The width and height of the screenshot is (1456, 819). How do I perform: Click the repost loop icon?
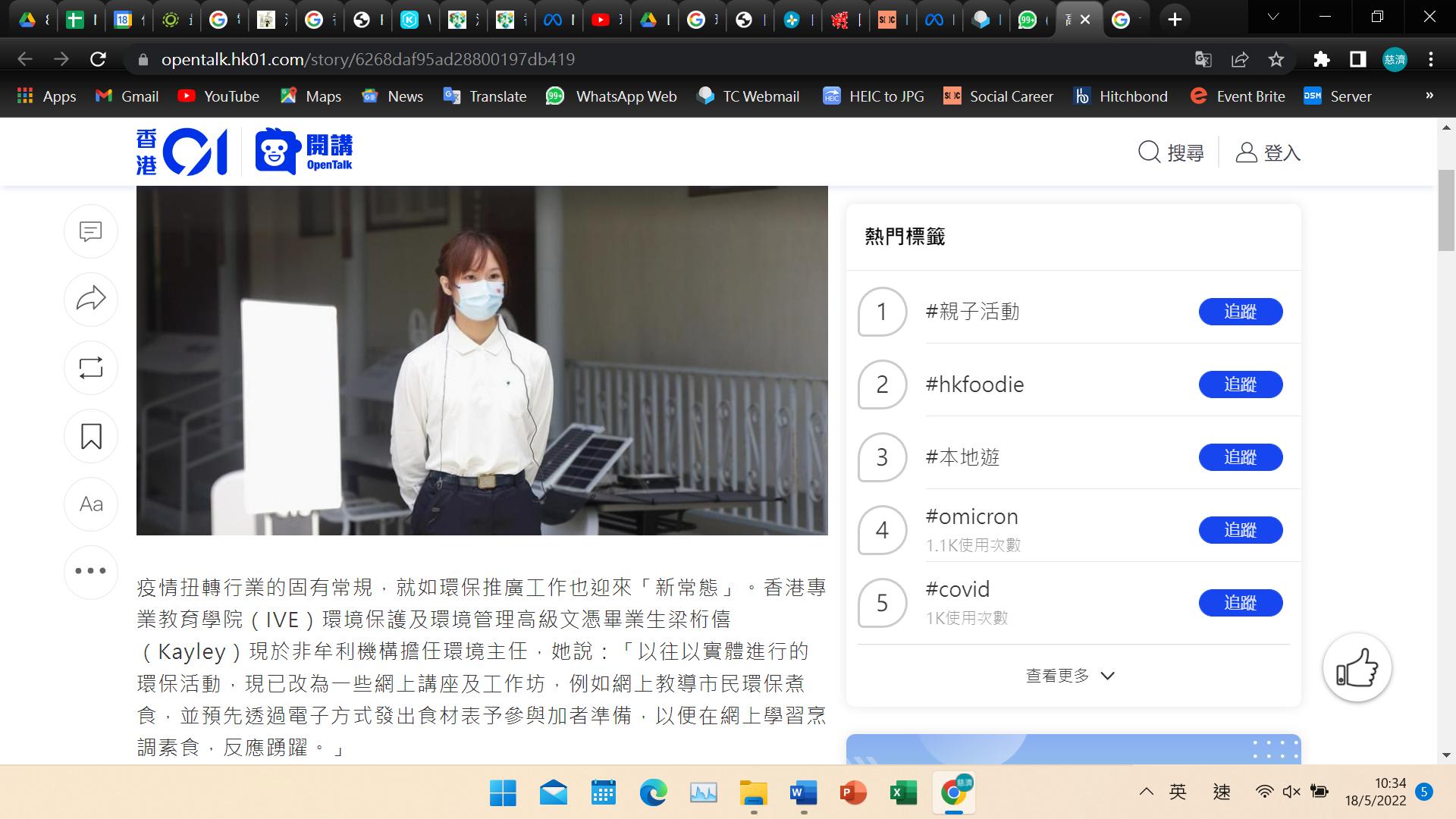[x=91, y=368]
